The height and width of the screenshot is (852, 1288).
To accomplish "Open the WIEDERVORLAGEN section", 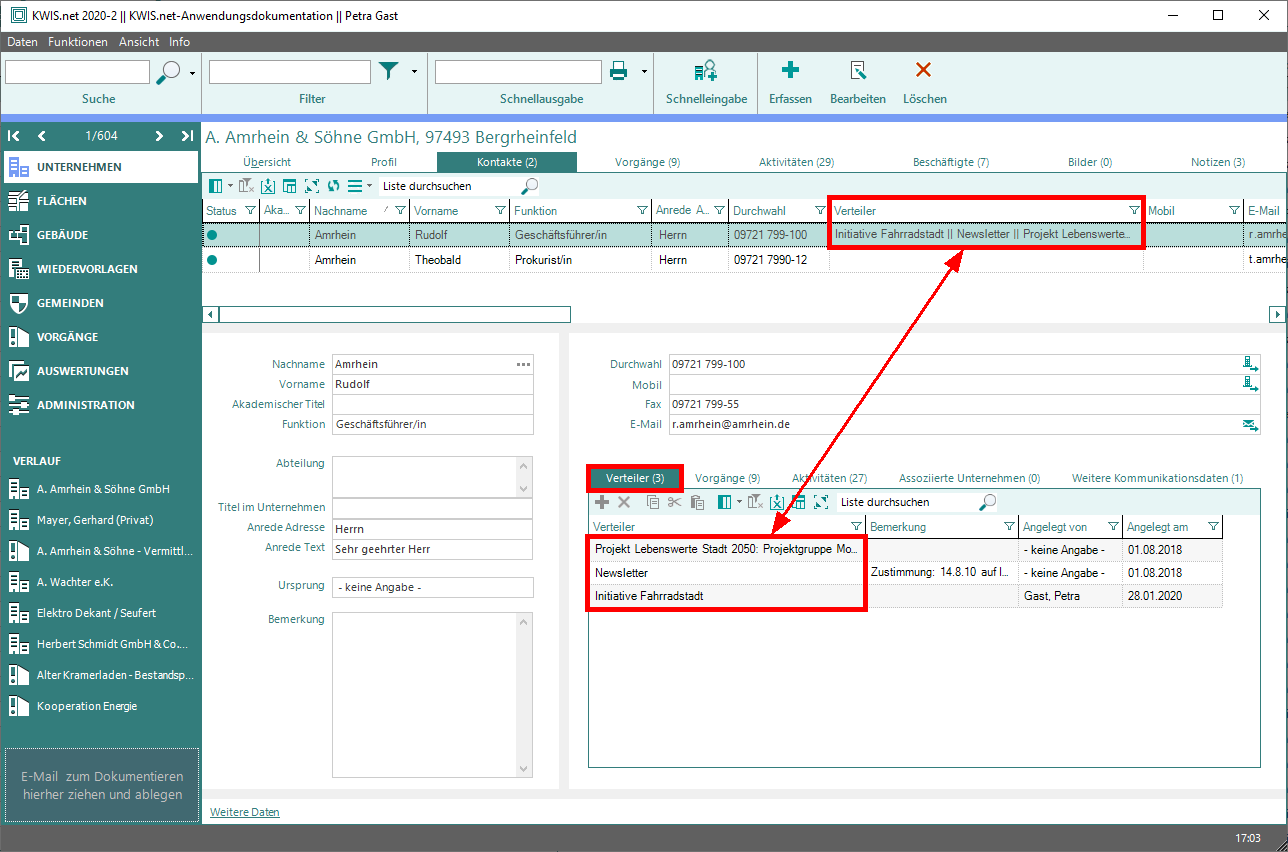I will [x=100, y=269].
